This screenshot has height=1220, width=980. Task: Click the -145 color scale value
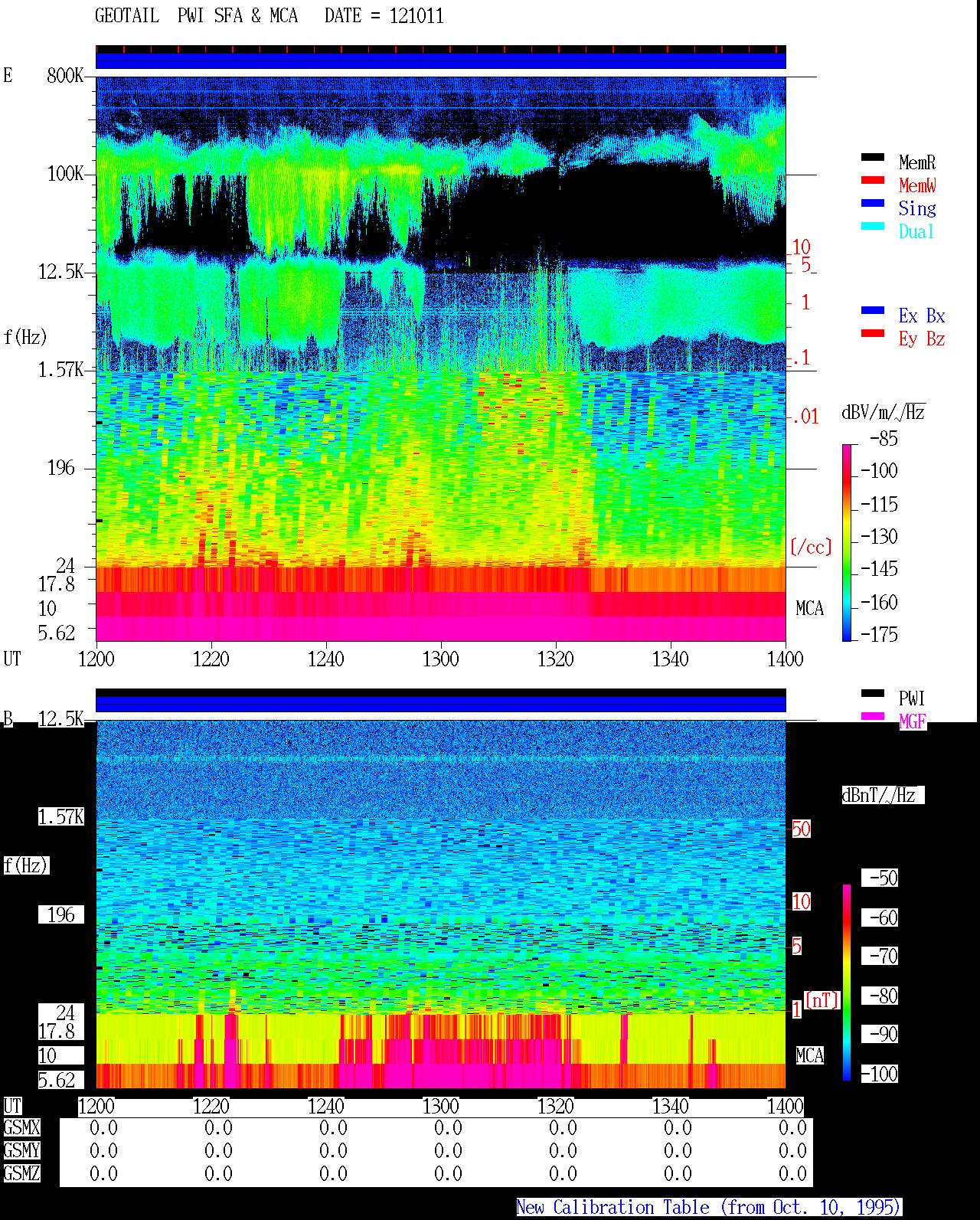click(880, 569)
